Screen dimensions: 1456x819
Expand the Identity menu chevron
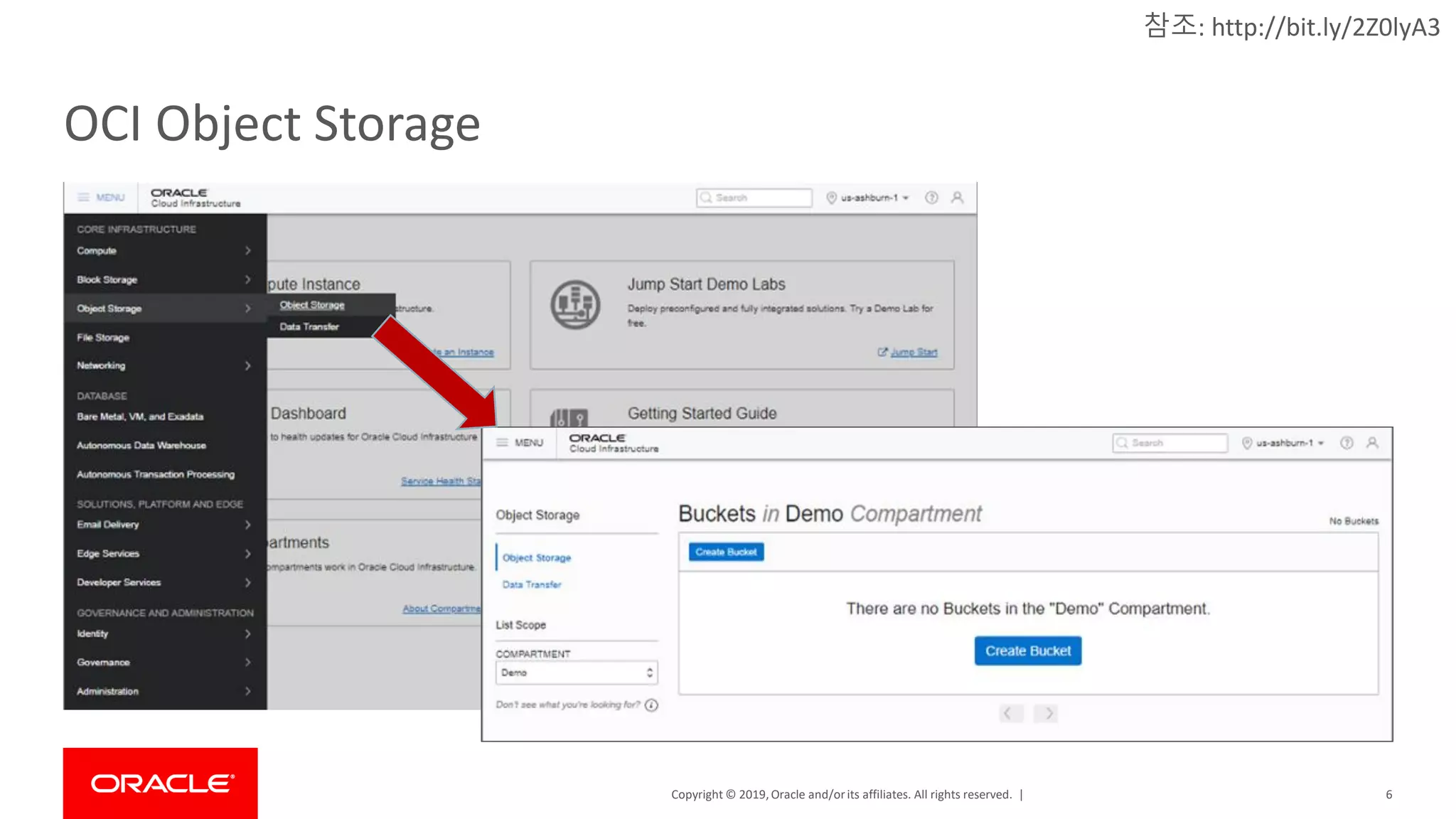click(x=247, y=633)
